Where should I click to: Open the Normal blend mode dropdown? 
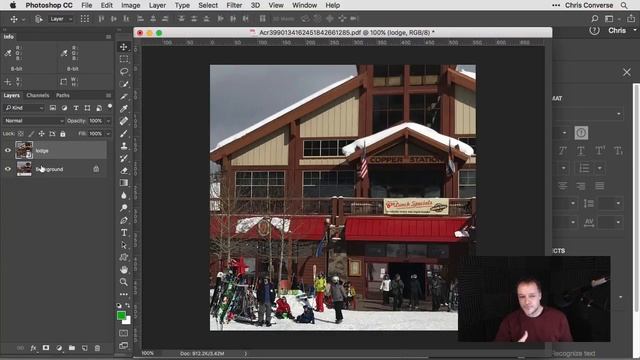click(34, 121)
